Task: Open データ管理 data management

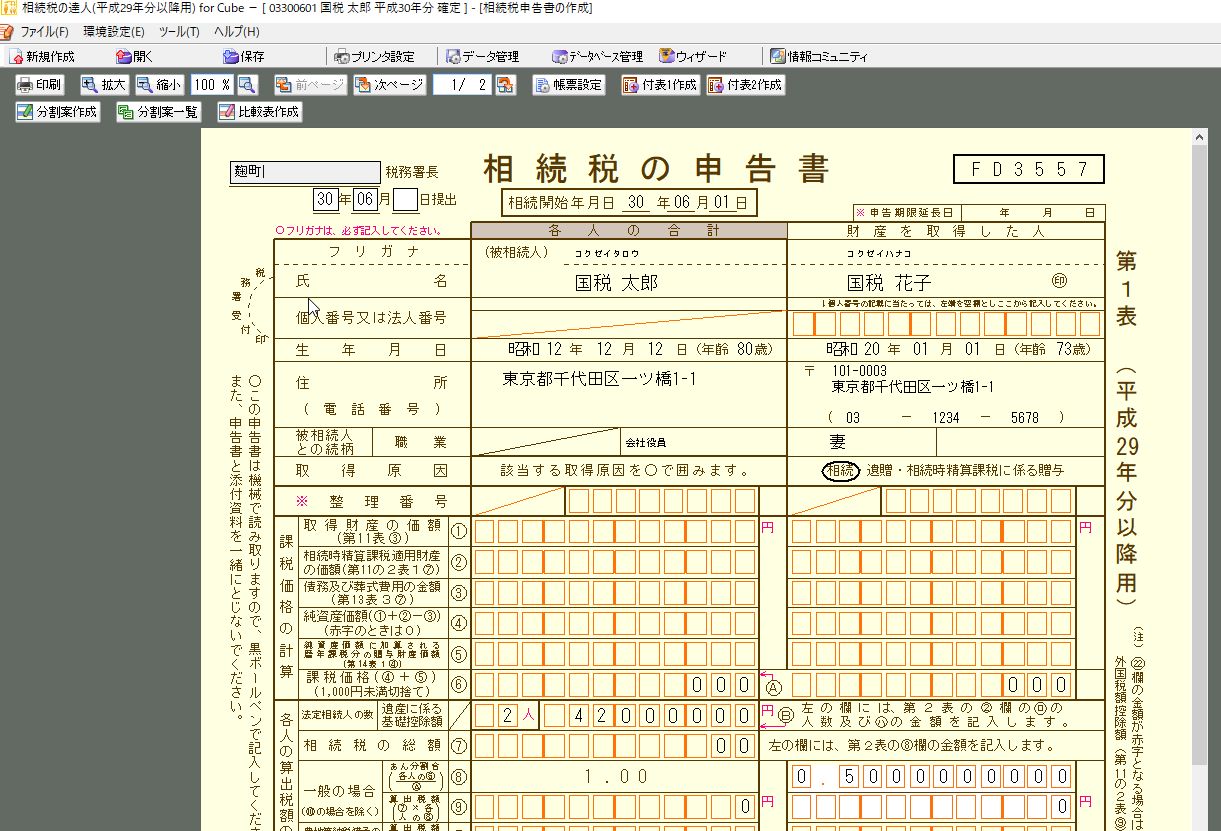Action: [x=483, y=57]
